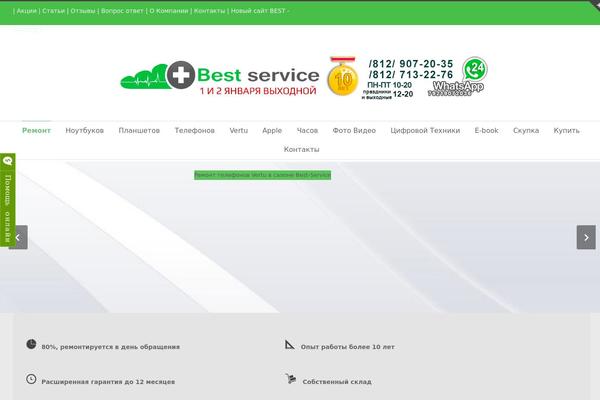
Task: Click phone number 713-22-76
Action: click(411, 75)
